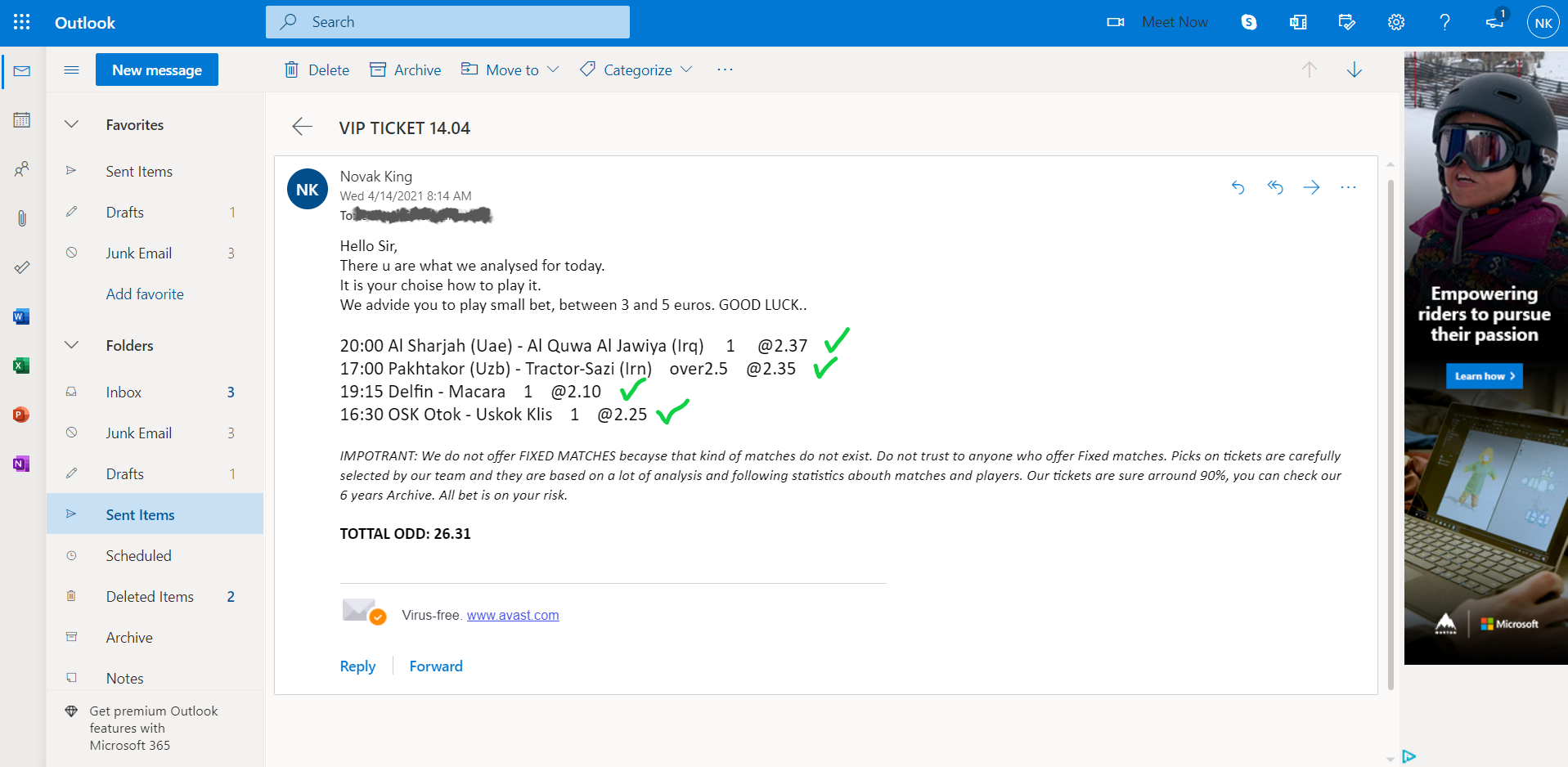Click the Outlook title
The height and width of the screenshot is (767, 1568).
point(85,23)
